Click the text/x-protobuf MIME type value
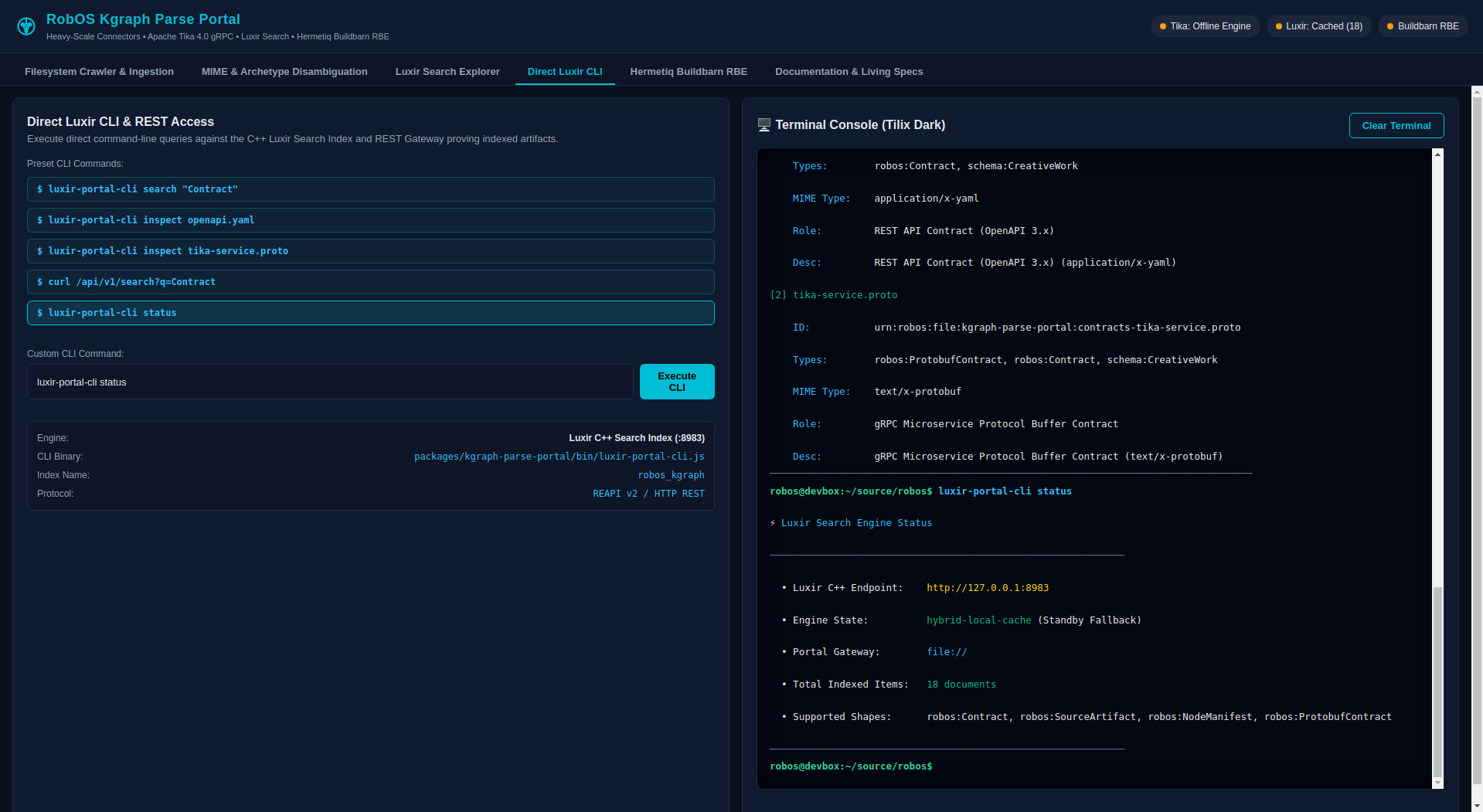Image resolution: width=1483 pixels, height=812 pixels. [917, 392]
